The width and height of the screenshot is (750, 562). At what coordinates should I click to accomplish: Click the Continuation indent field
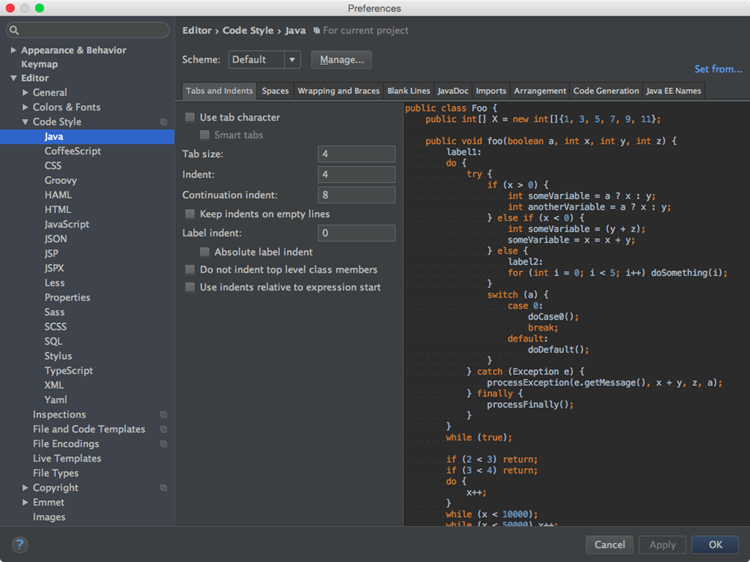click(356, 195)
